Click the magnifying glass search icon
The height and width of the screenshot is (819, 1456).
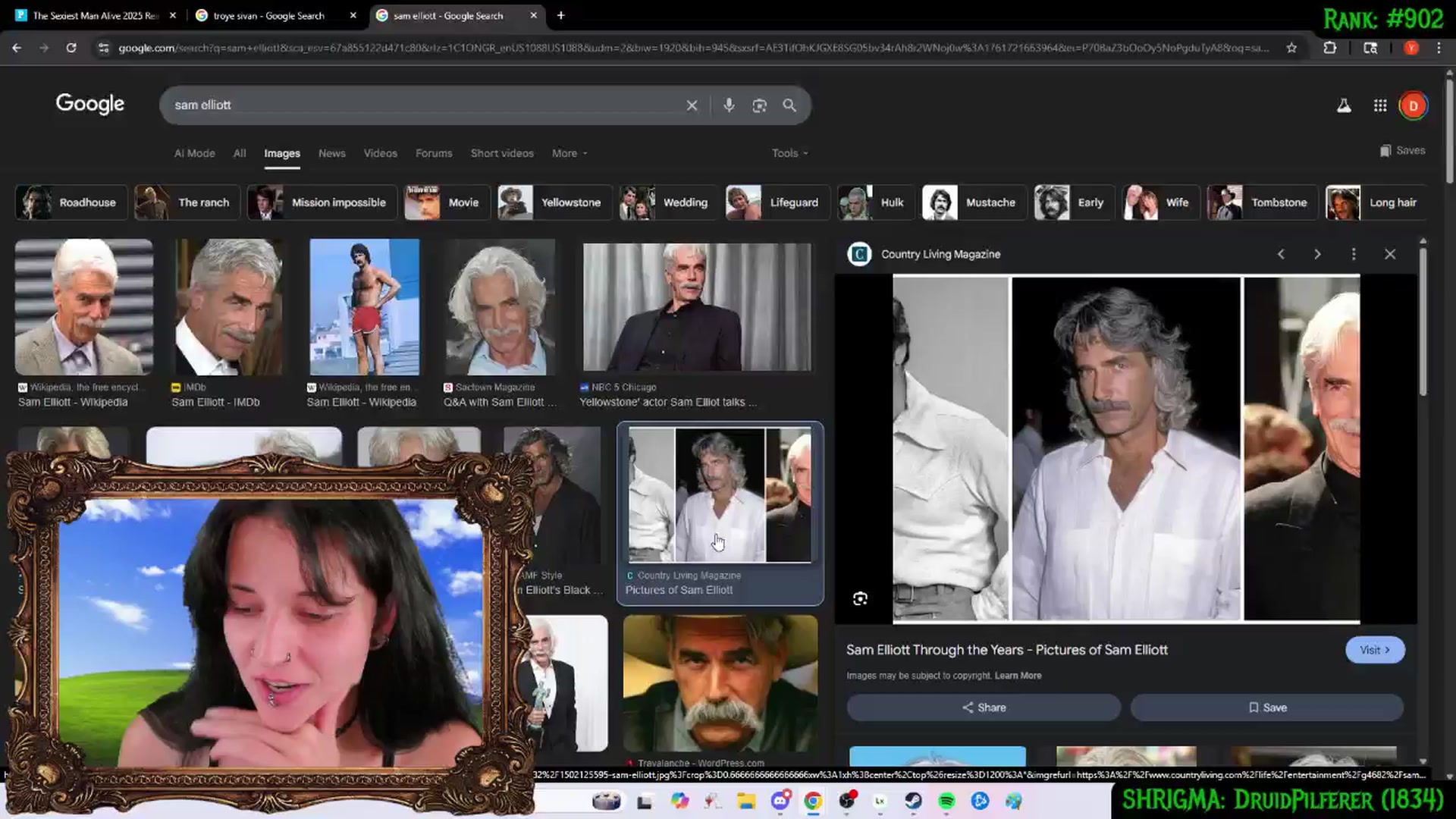pos(789,105)
